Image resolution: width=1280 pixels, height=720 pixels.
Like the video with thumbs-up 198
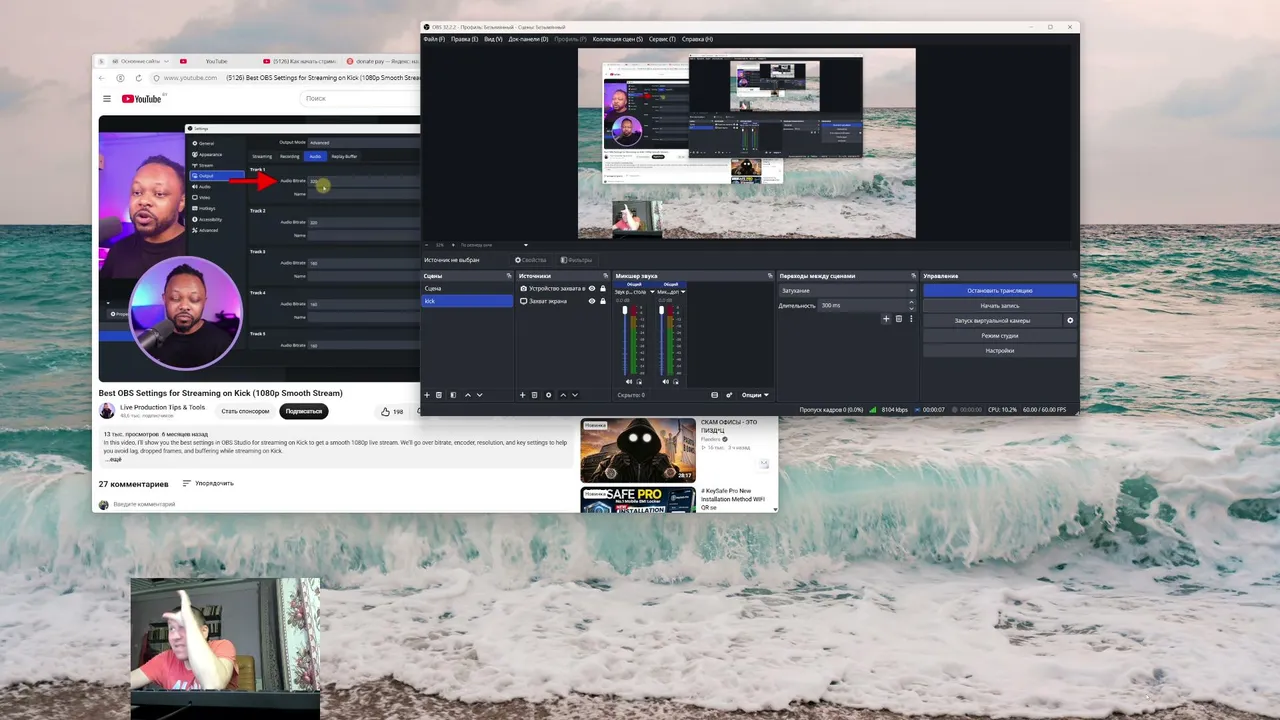click(392, 411)
